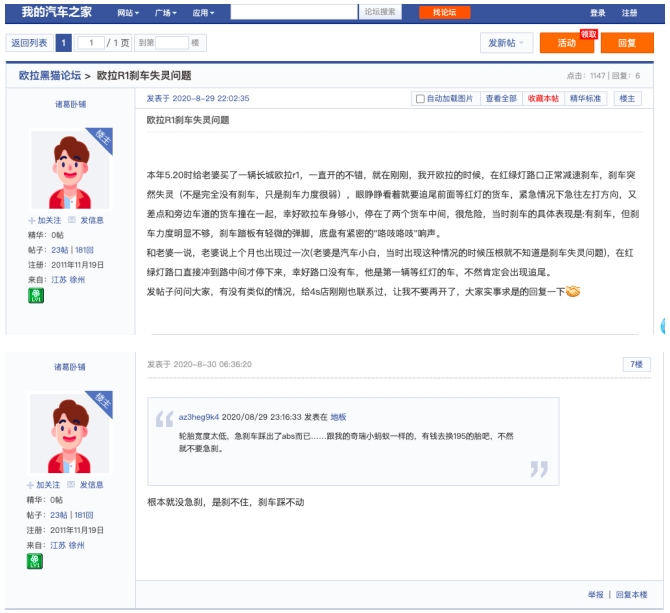Open the 发新帖 dropdown button
Image resolution: width=670 pixels, height=613 pixels.
pyautogui.click(x=506, y=43)
